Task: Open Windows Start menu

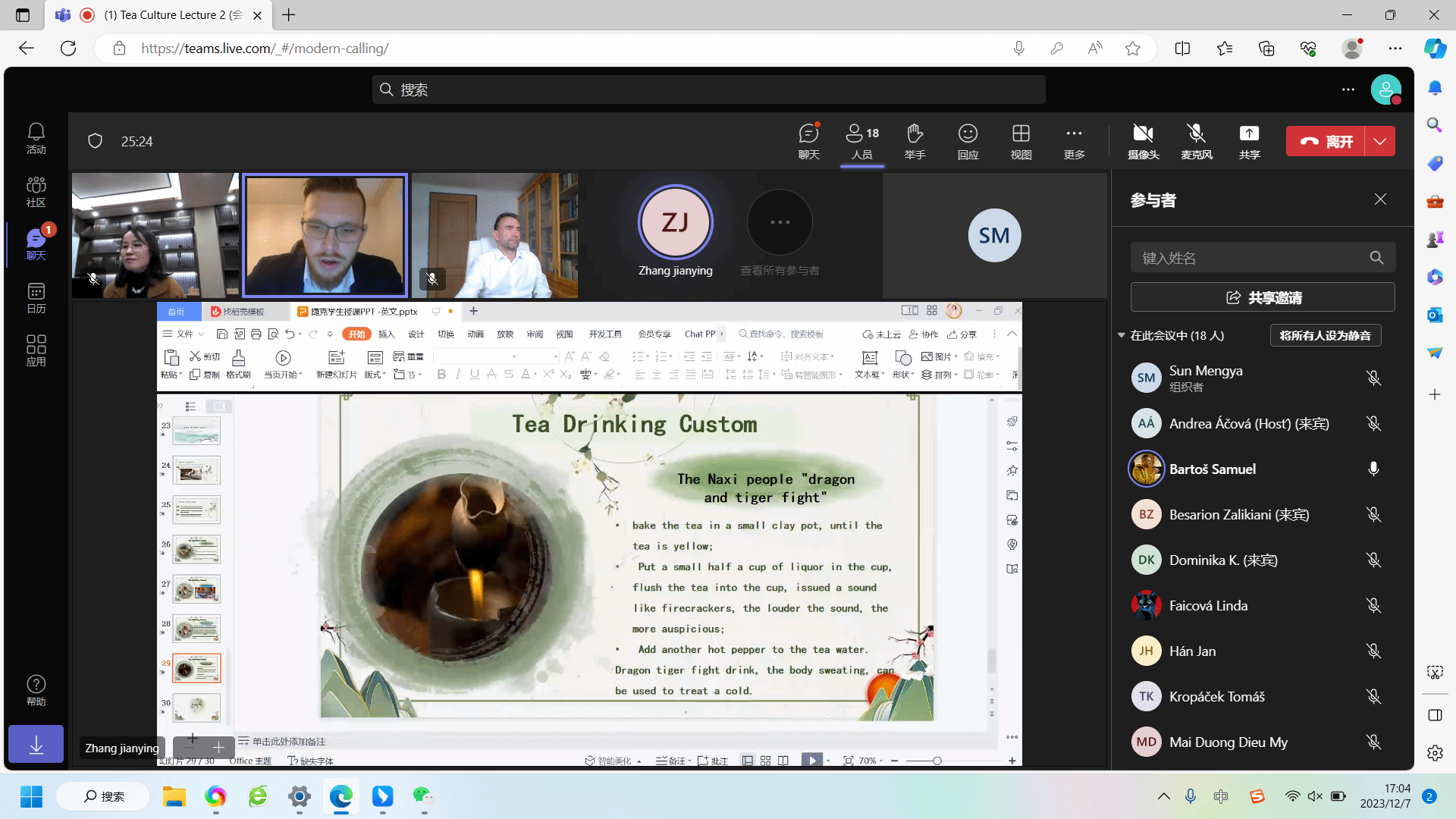Action: tap(31, 796)
